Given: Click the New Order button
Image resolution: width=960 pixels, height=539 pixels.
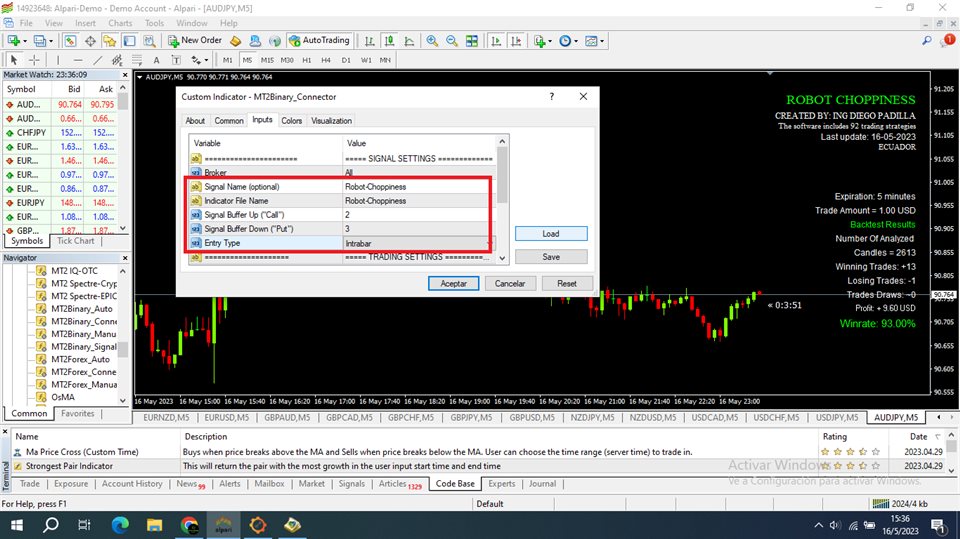Looking at the screenshot, I should [195, 40].
